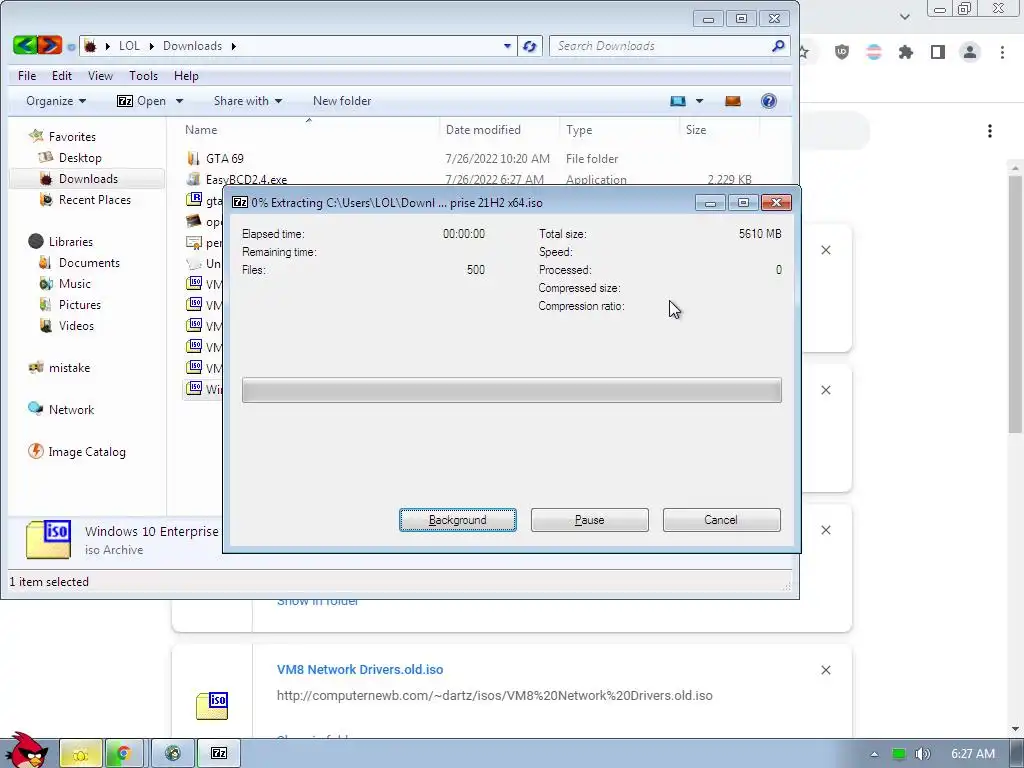Open Chrome extensions puzzle piece icon
Viewport: 1024px width, 768px height.
(x=906, y=52)
